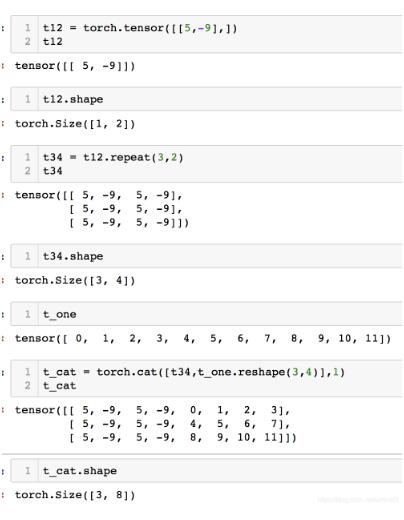Click into the t_one code cell

(206, 314)
